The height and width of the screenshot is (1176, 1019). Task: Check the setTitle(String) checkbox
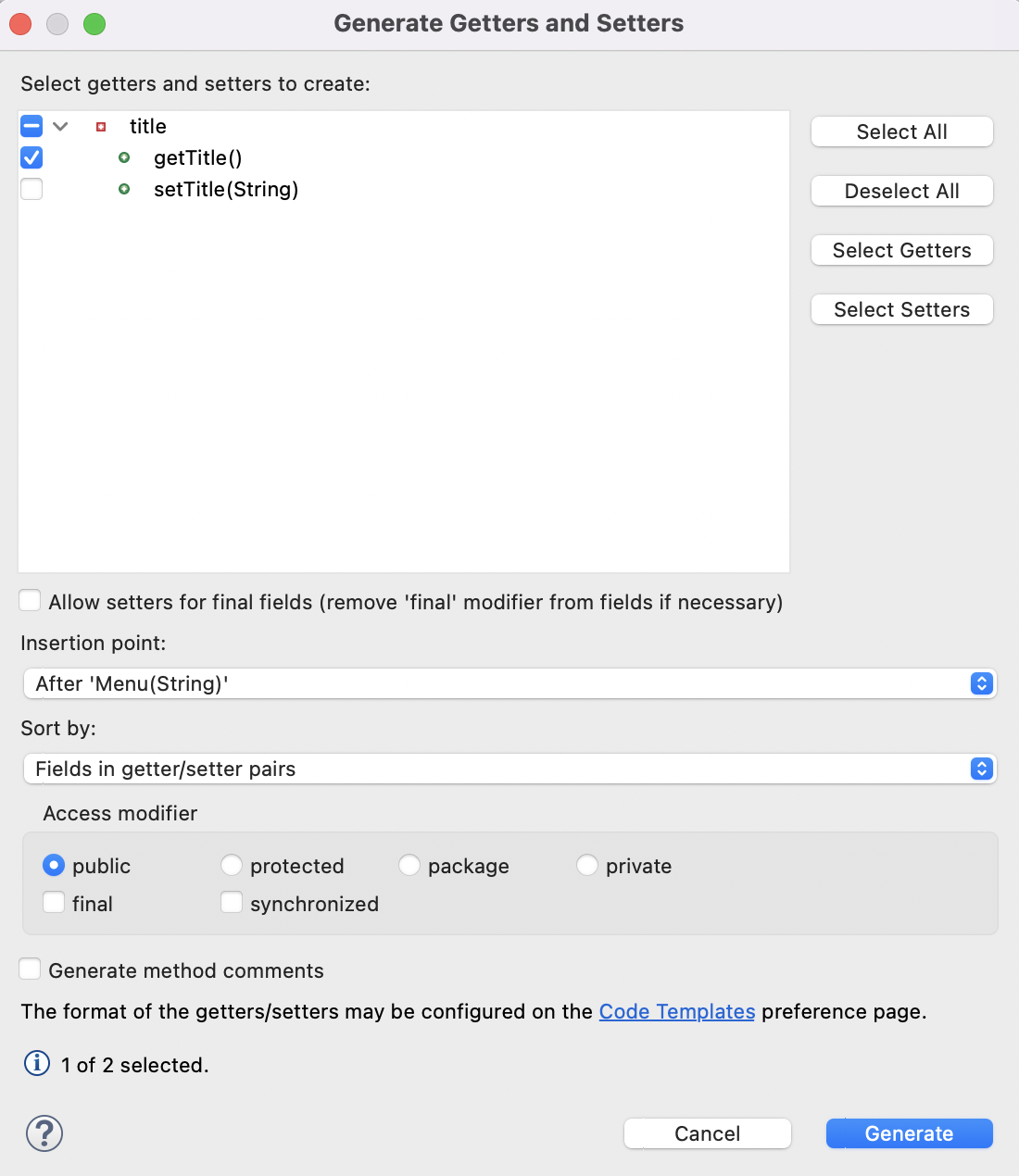(31, 189)
